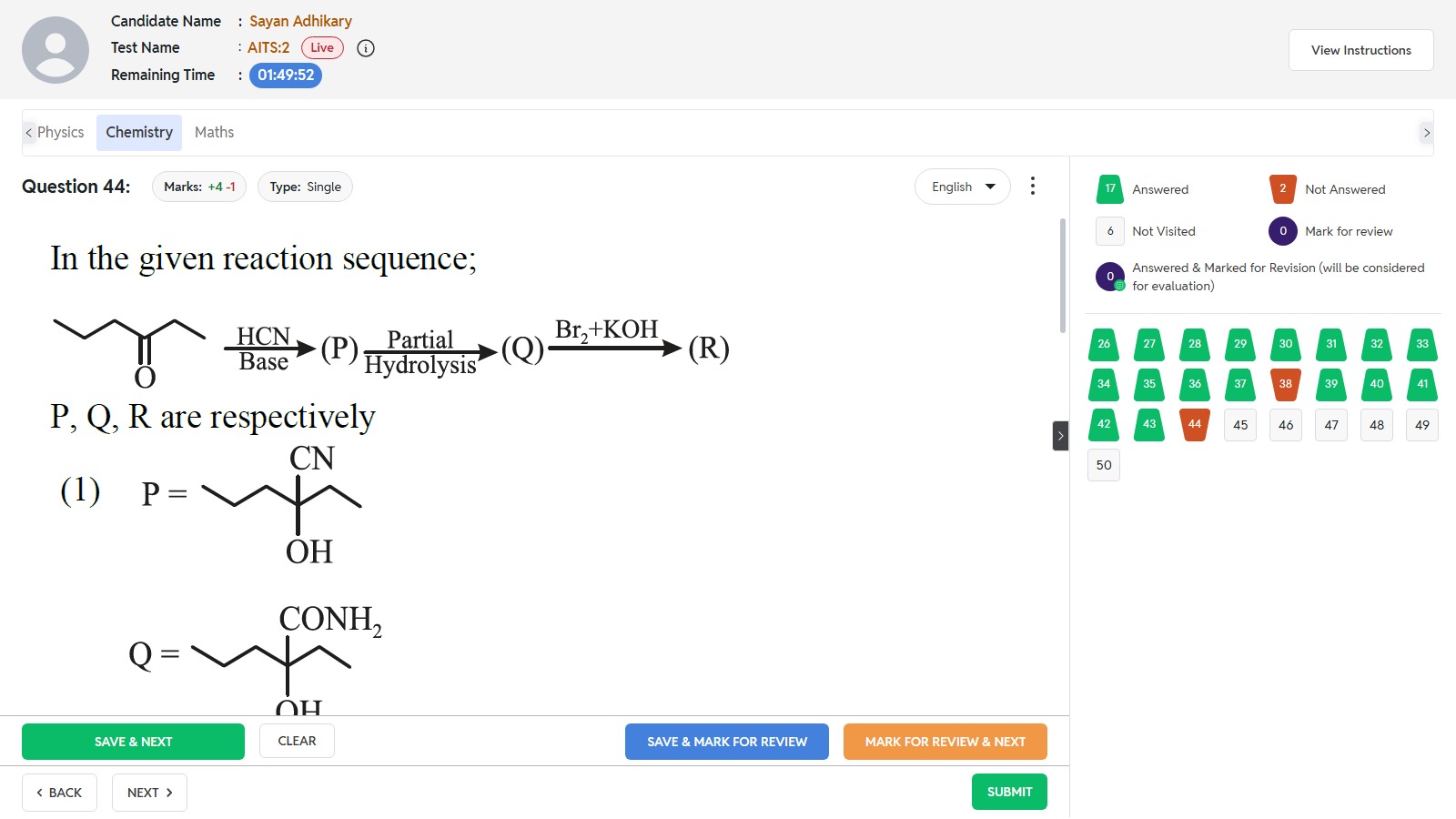This screenshot has width=1456, height=819.
Task: Jump to question 32
Action: point(1377,344)
